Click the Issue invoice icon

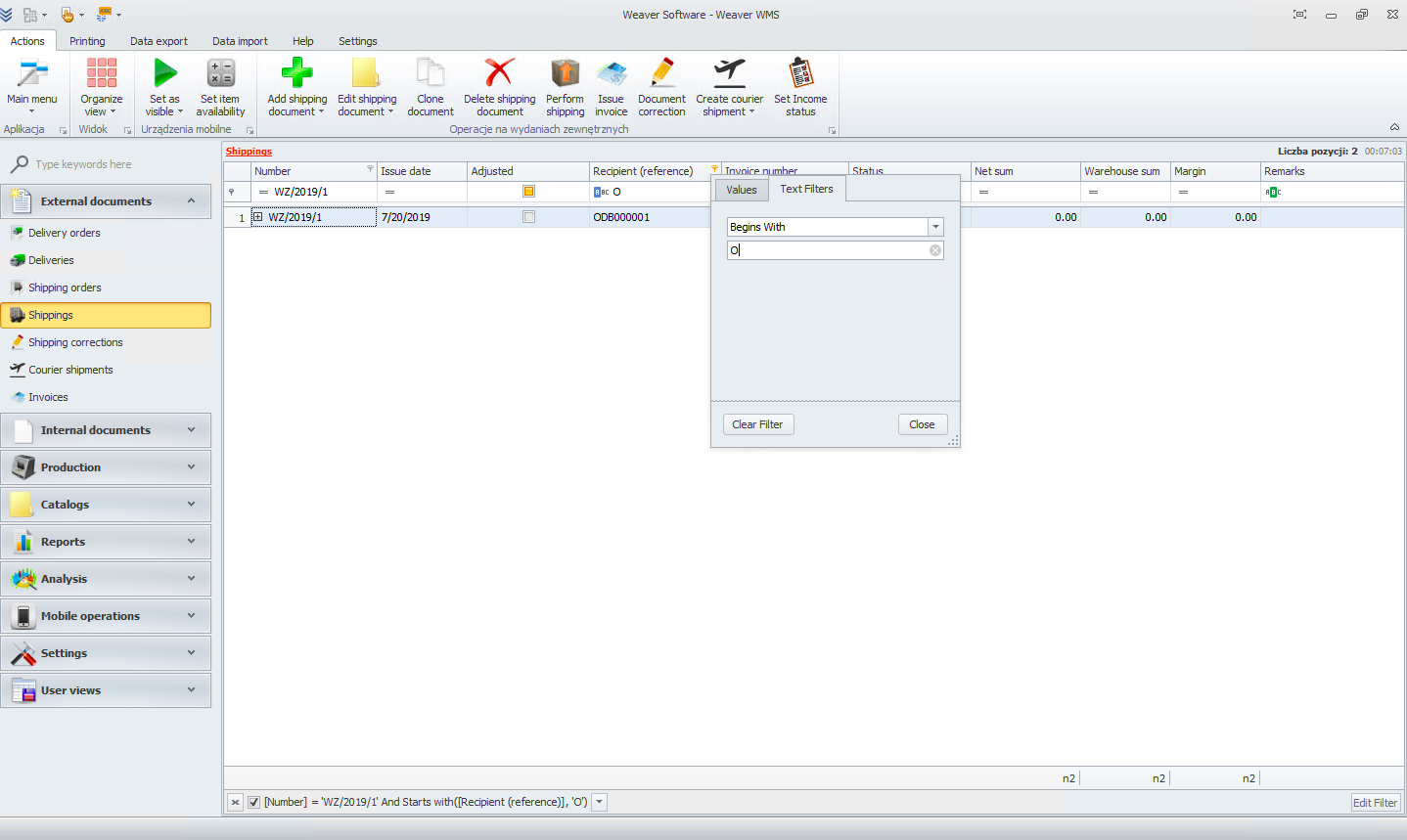611,73
